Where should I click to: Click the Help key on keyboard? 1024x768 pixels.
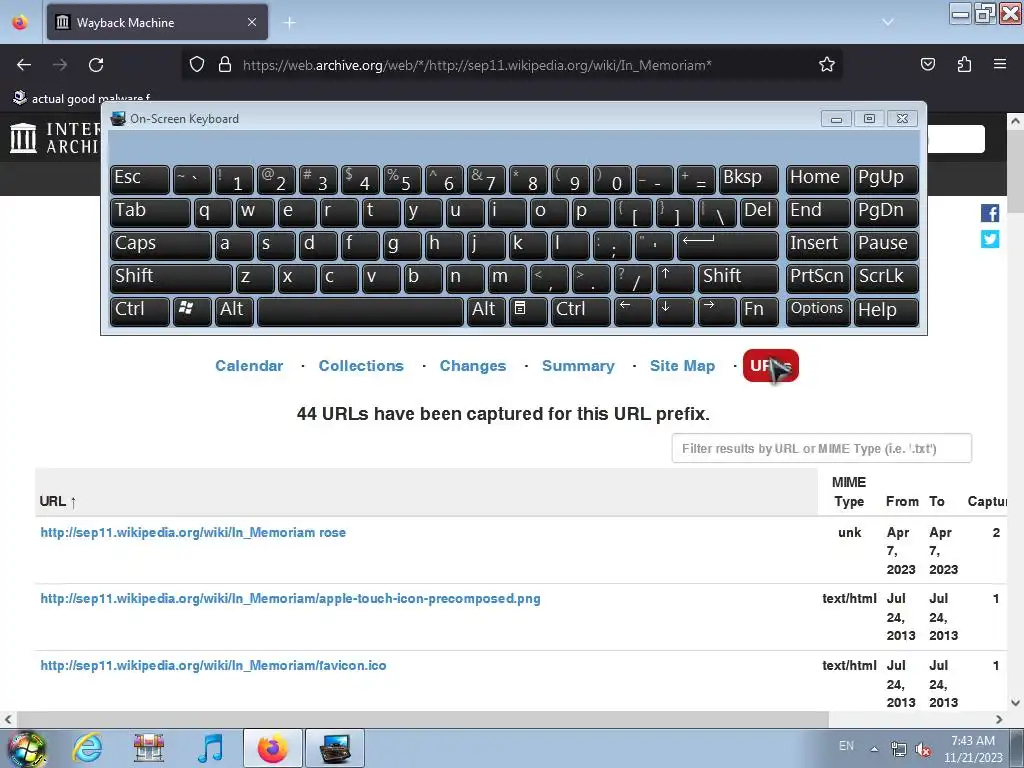pos(886,311)
